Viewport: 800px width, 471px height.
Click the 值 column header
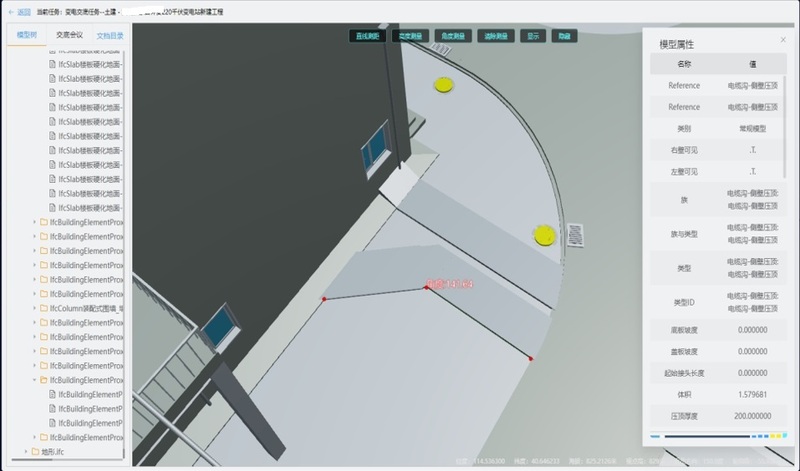[753, 64]
